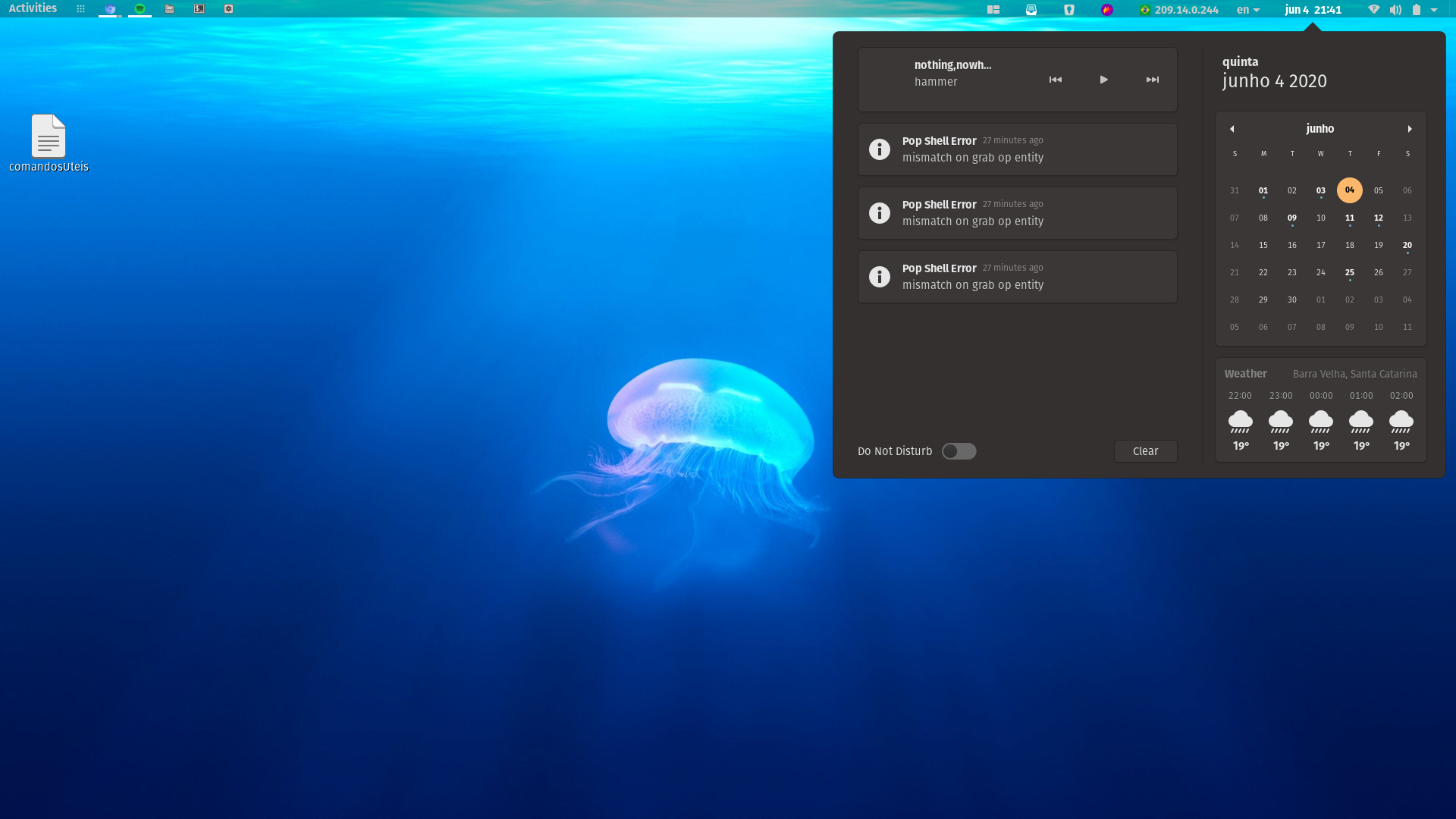
Task: Open Spotify from the top bar
Action: (140, 9)
